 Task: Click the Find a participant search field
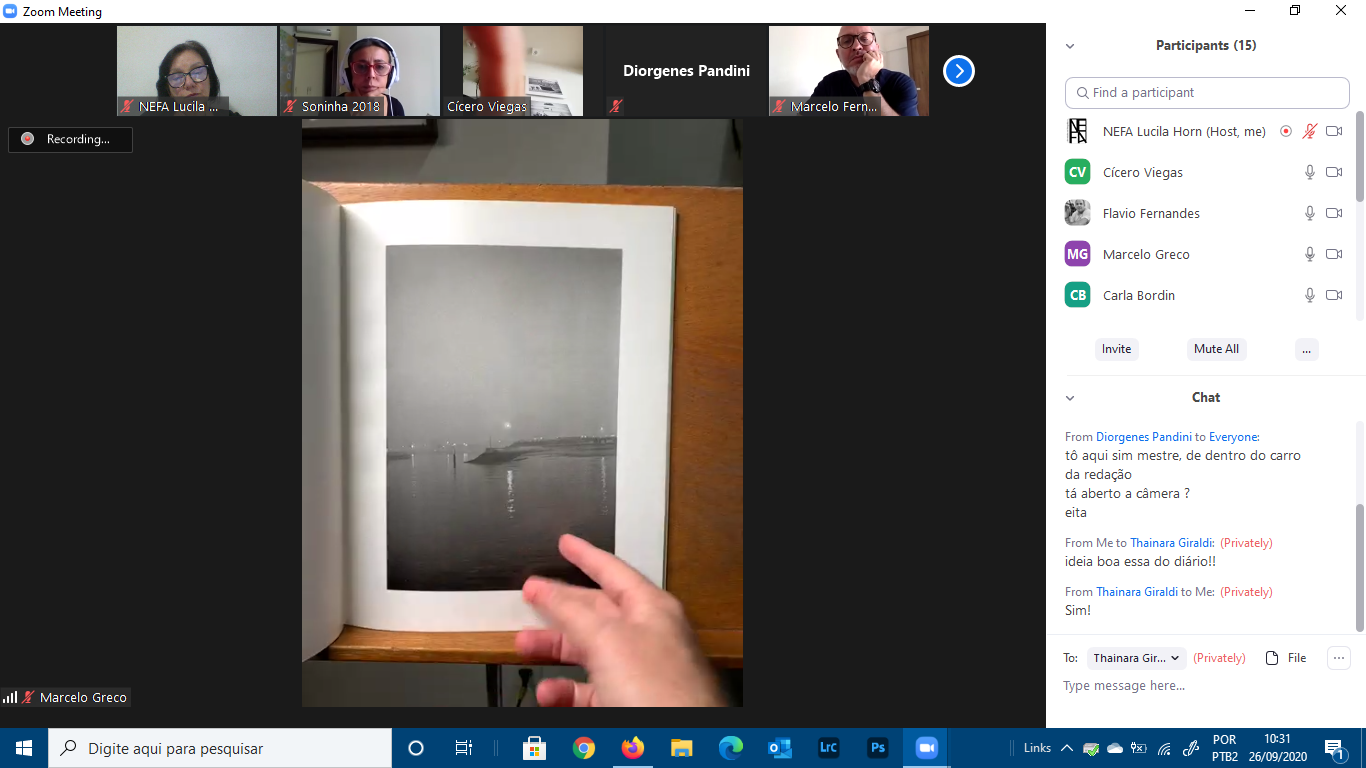point(1207,92)
